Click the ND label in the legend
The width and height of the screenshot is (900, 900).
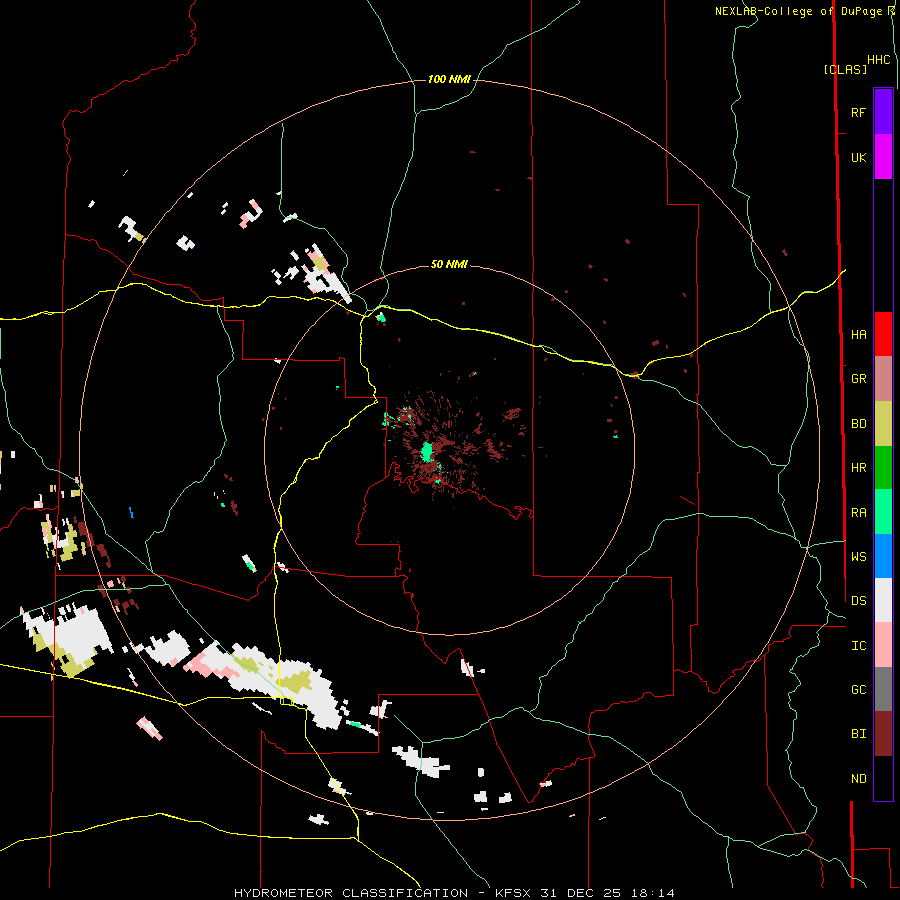click(x=858, y=778)
